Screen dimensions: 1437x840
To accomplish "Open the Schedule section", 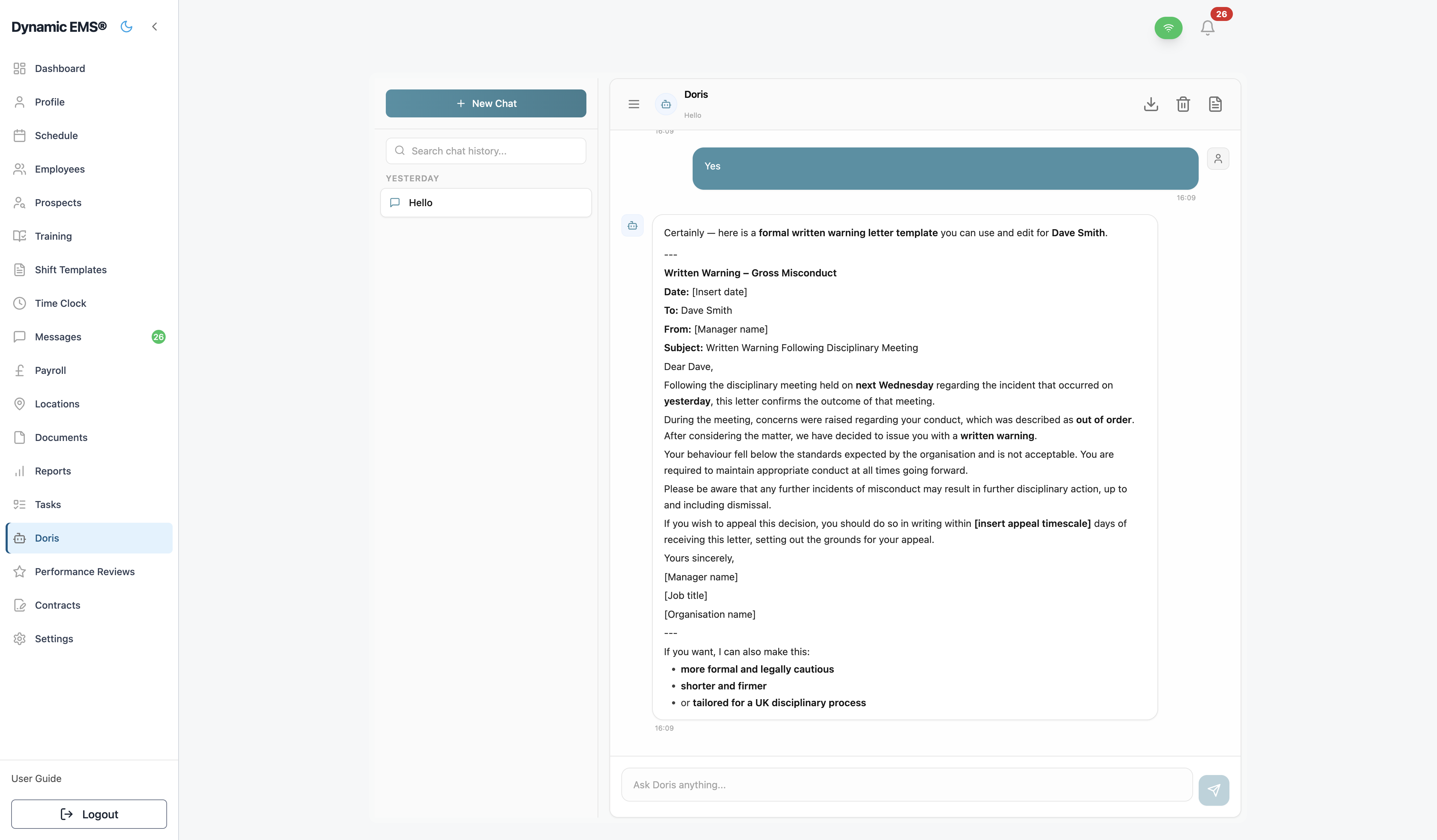I will (89, 136).
